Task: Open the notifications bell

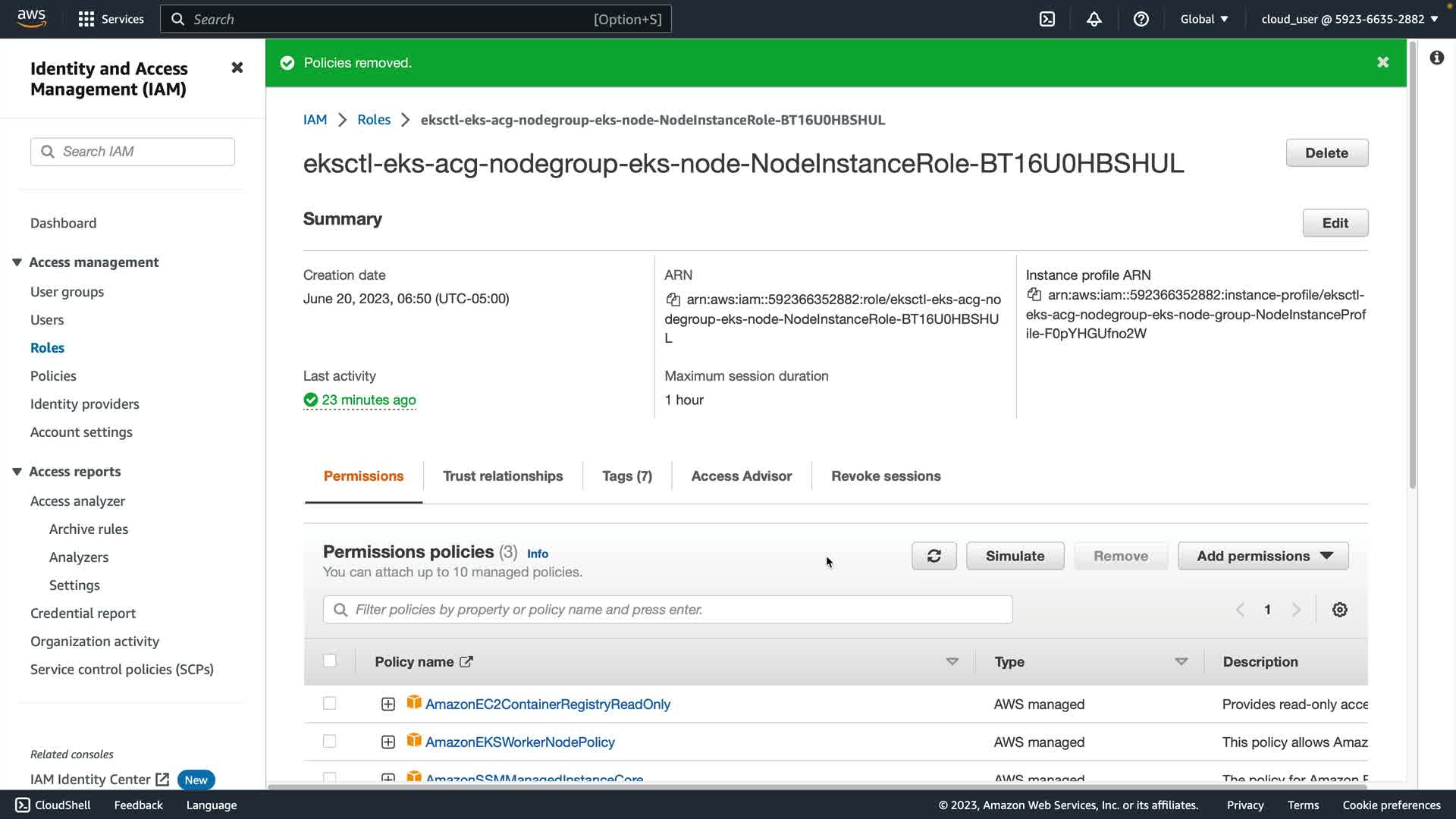Action: (1094, 19)
